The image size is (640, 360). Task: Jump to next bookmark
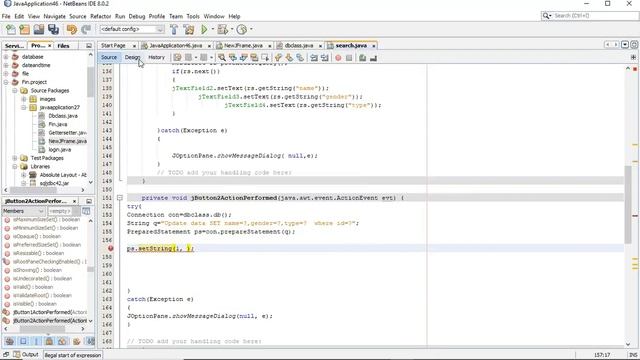[x=289, y=58]
